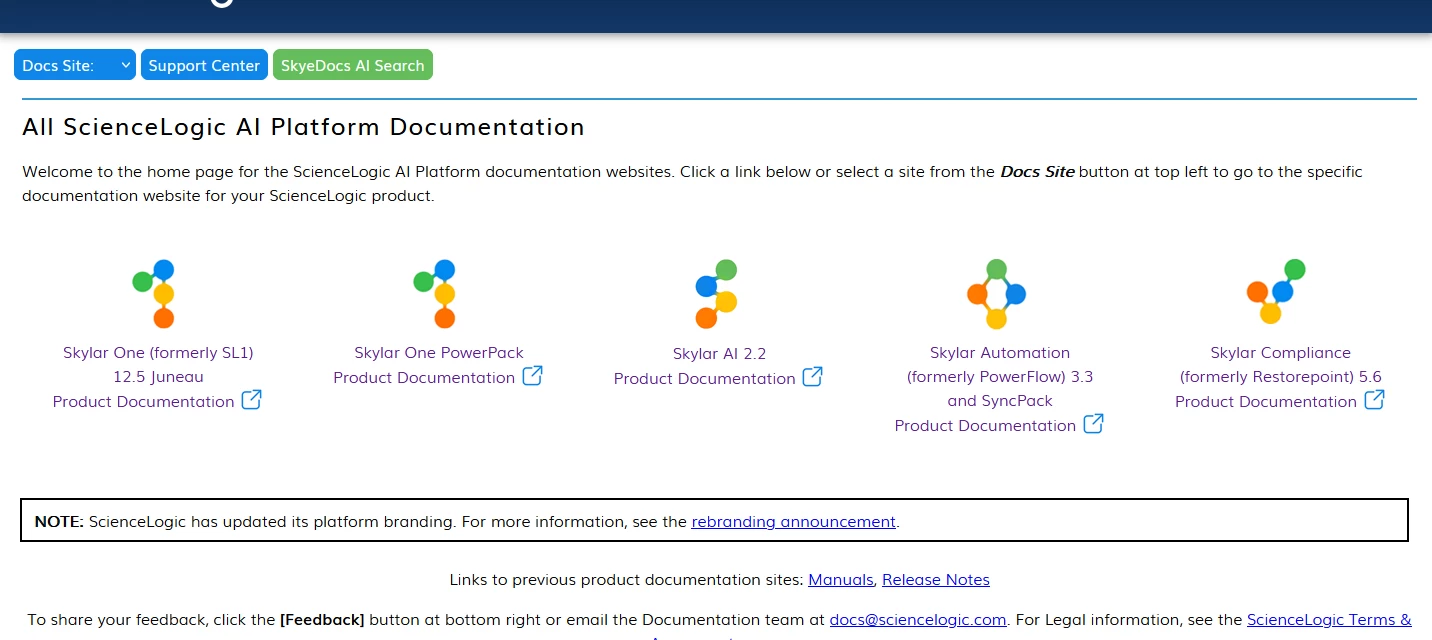Open the ScienceLogic Terms & legal link
The height and width of the screenshot is (640, 1432).
click(x=1329, y=619)
